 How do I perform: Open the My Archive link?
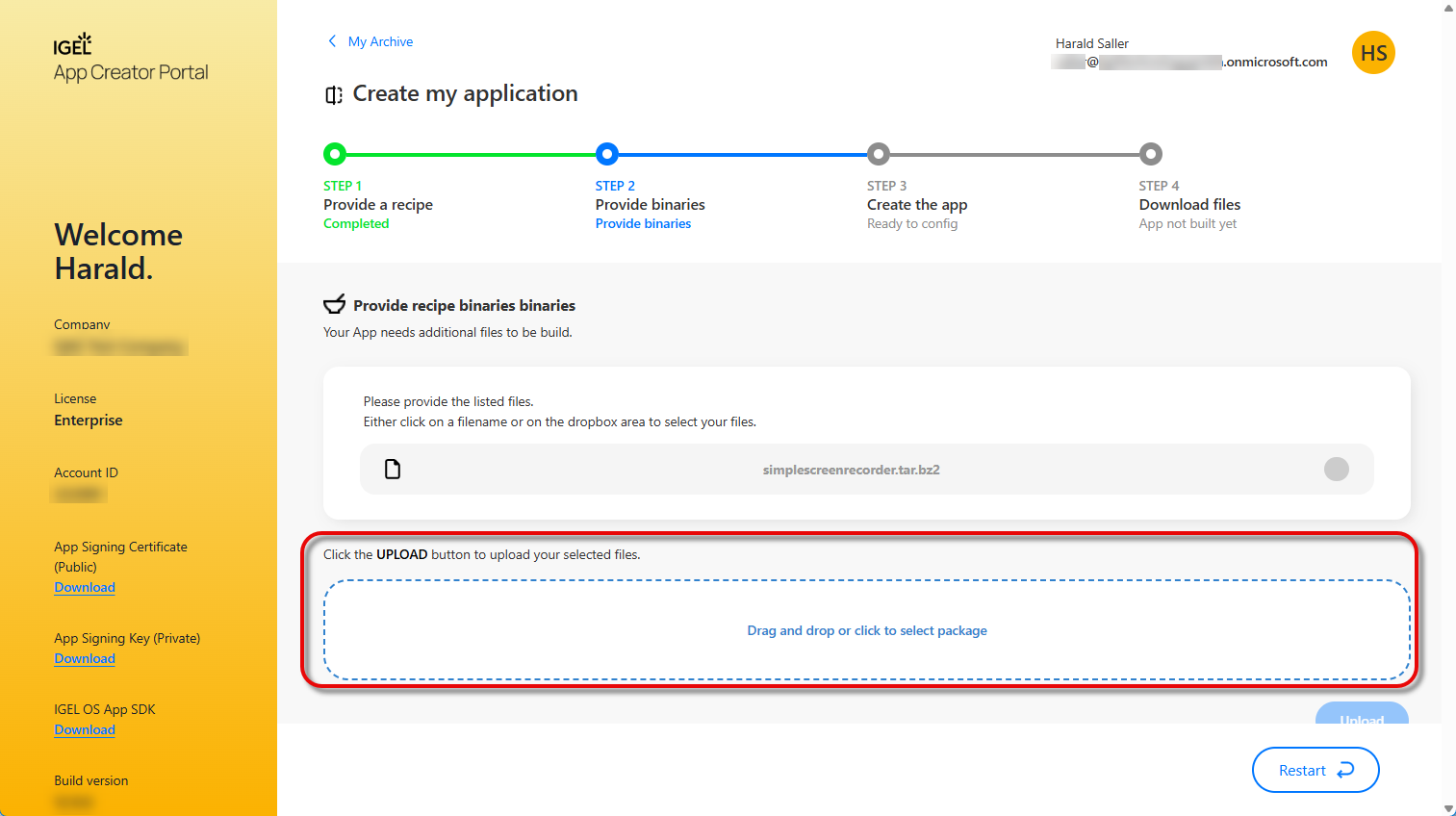pyautogui.click(x=380, y=41)
